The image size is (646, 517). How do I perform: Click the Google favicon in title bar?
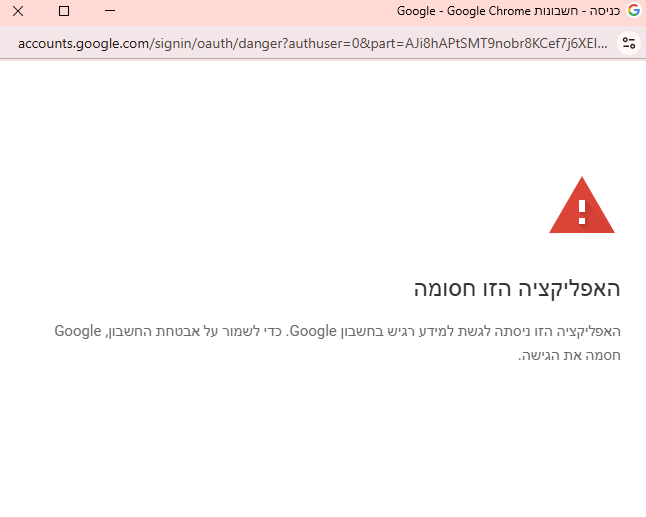[x=634, y=10]
